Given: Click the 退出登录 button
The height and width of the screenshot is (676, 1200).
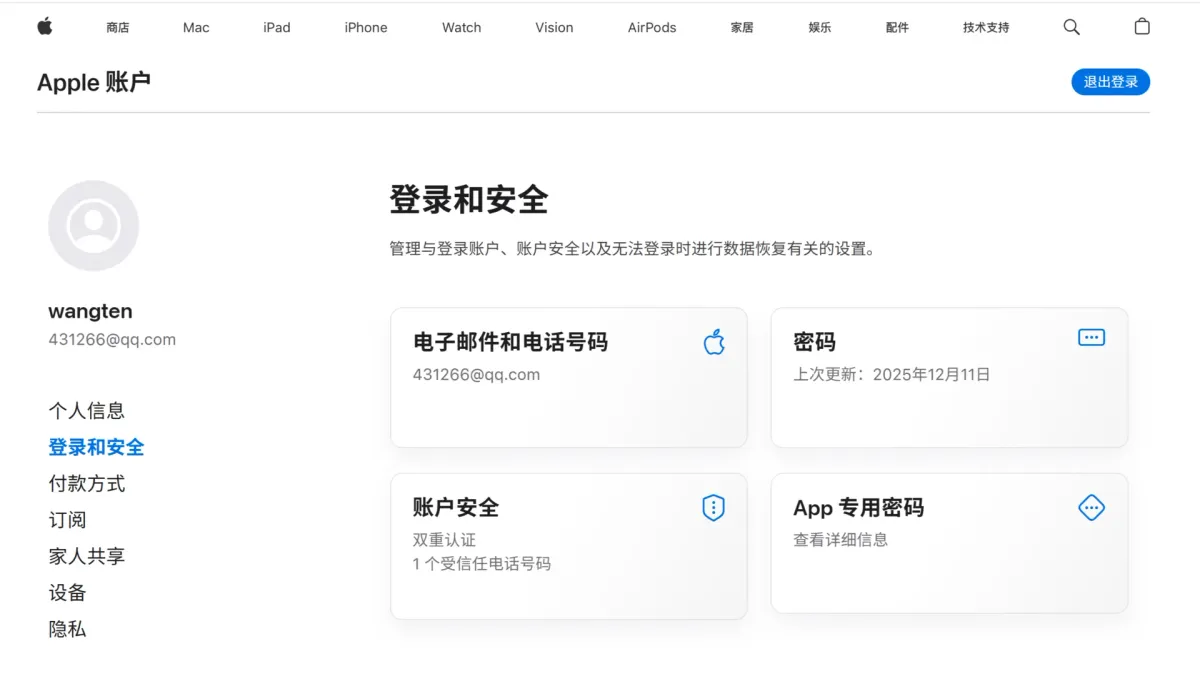Looking at the screenshot, I should pos(1111,82).
